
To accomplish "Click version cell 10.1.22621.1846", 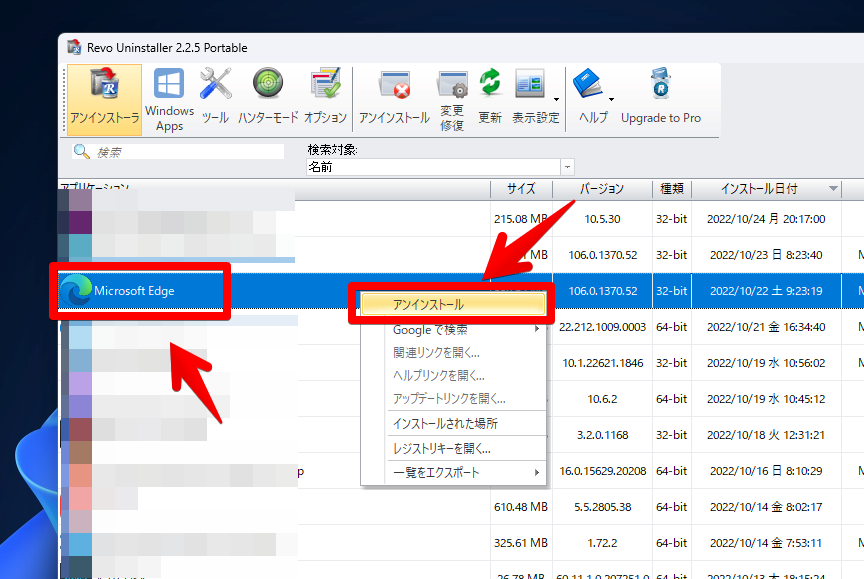I will click(x=602, y=363).
